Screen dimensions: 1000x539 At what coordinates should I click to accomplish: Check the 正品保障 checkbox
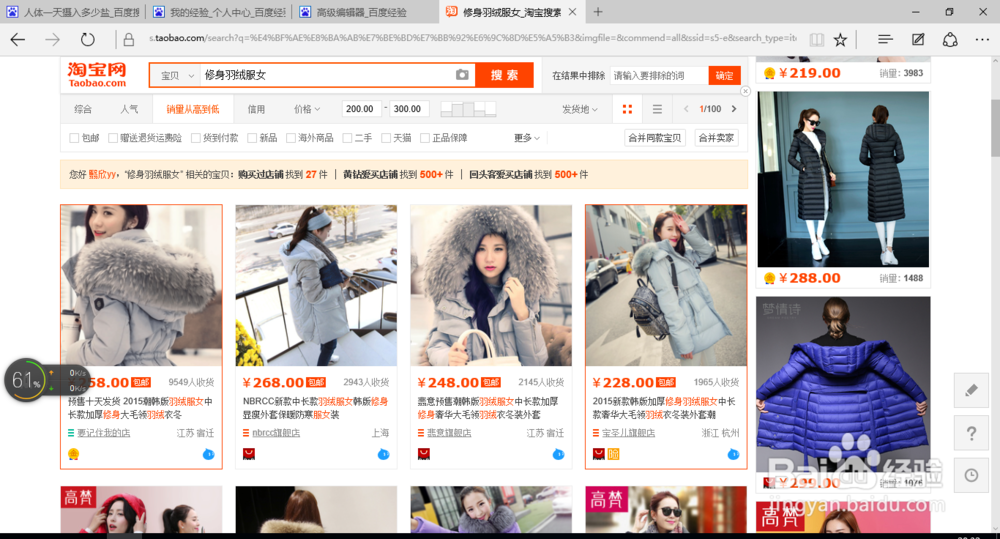click(x=425, y=138)
